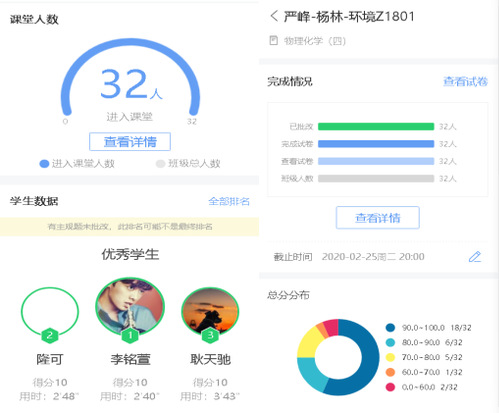
Task: Click the document icon beside 物理化学（四）
Action: click(274, 41)
